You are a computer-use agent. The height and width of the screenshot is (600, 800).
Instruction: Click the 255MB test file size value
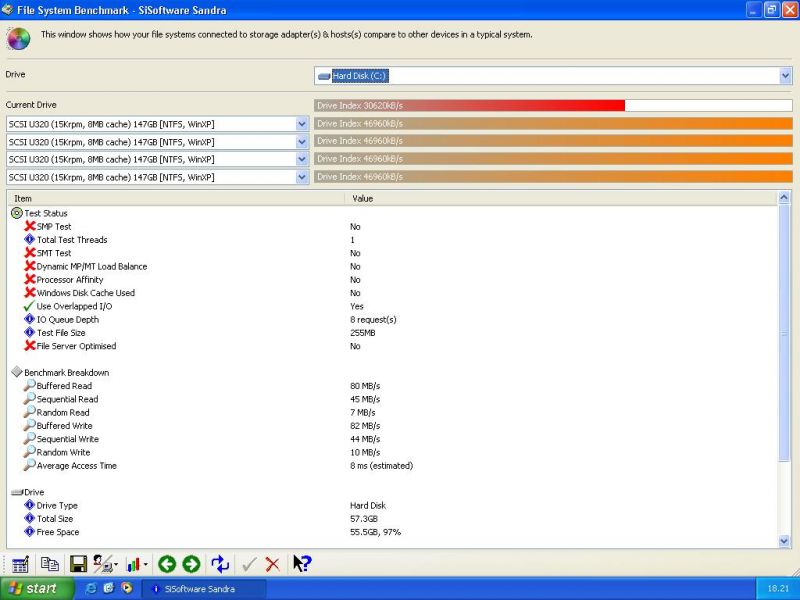pyautogui.click(x=363, y=333)
